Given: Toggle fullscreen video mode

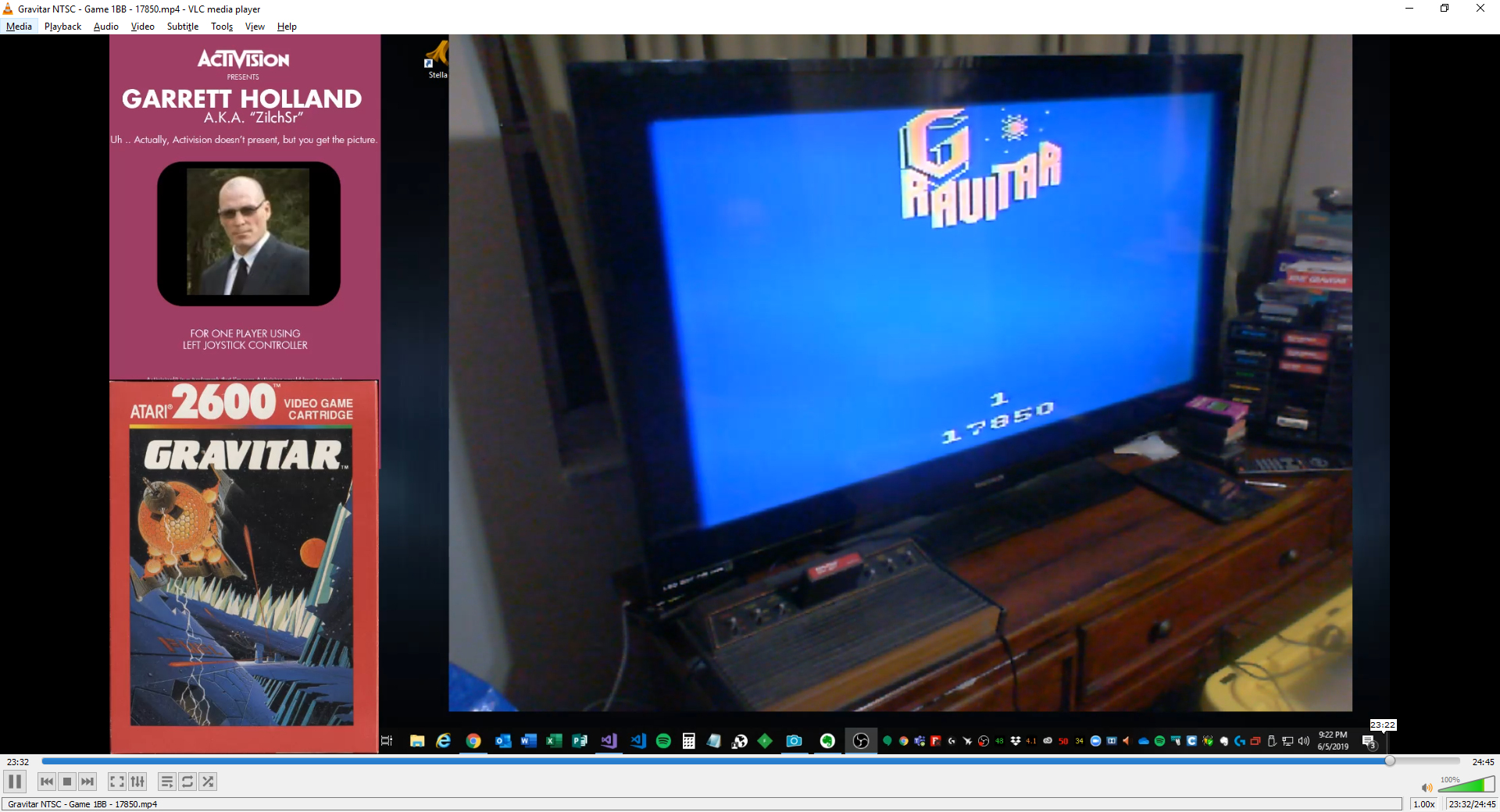Looking at the screenshot, I should [x=117, y=782].
